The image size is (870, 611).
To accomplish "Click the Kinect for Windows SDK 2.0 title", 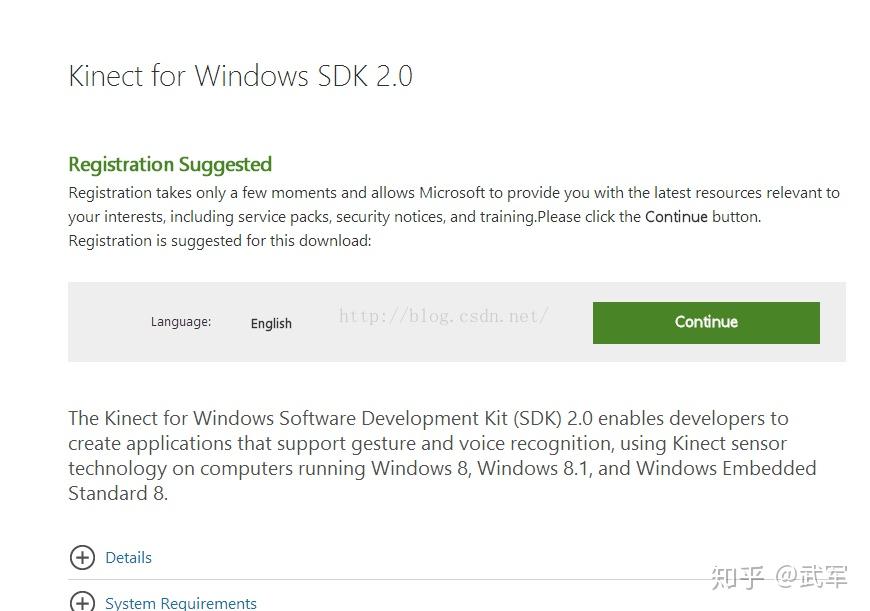I will (x=240, y=75).
